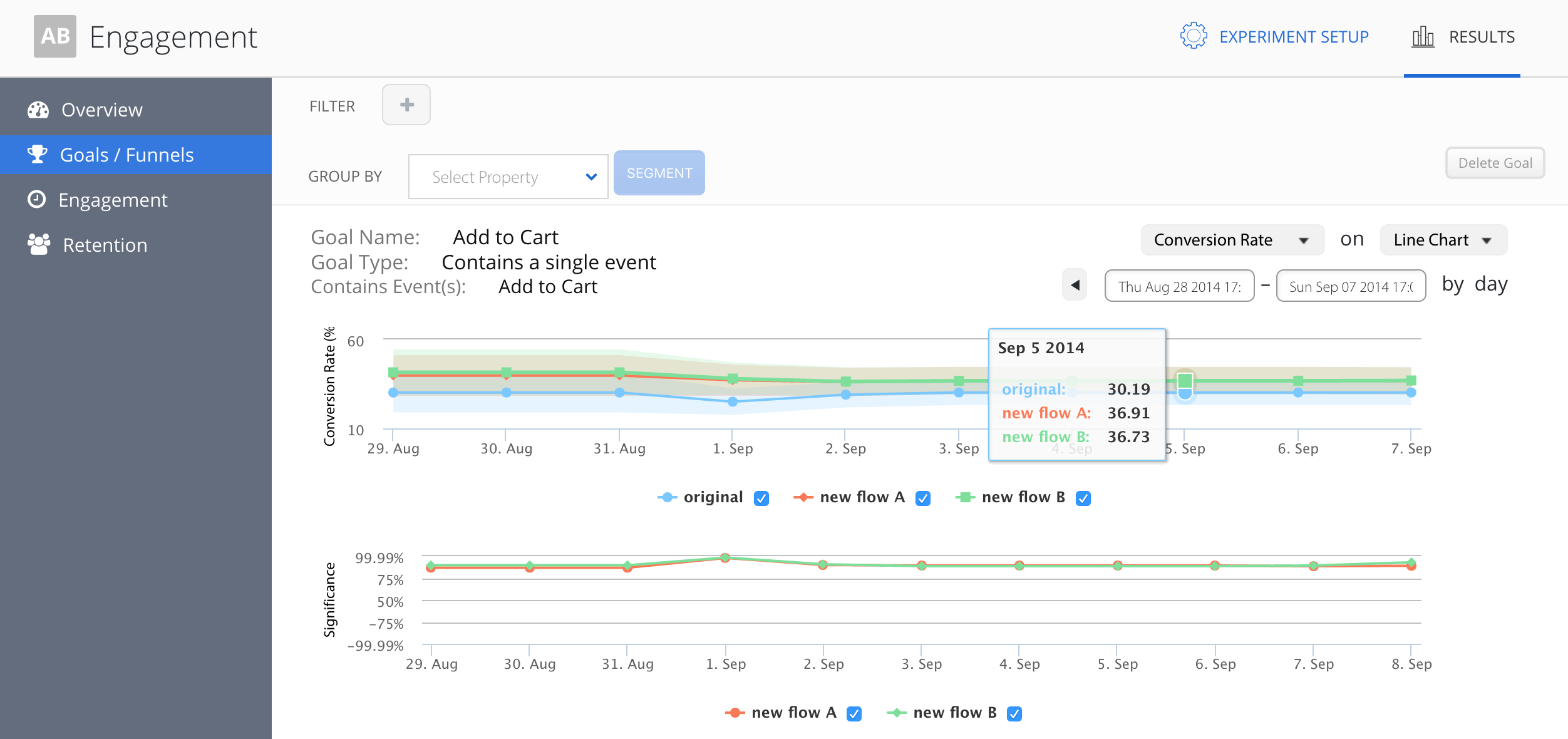Uncheck new flow B in conversion chart legend
This screenshot has height=739, width=1568.
pyautogui.click(x=1083, y=498)
